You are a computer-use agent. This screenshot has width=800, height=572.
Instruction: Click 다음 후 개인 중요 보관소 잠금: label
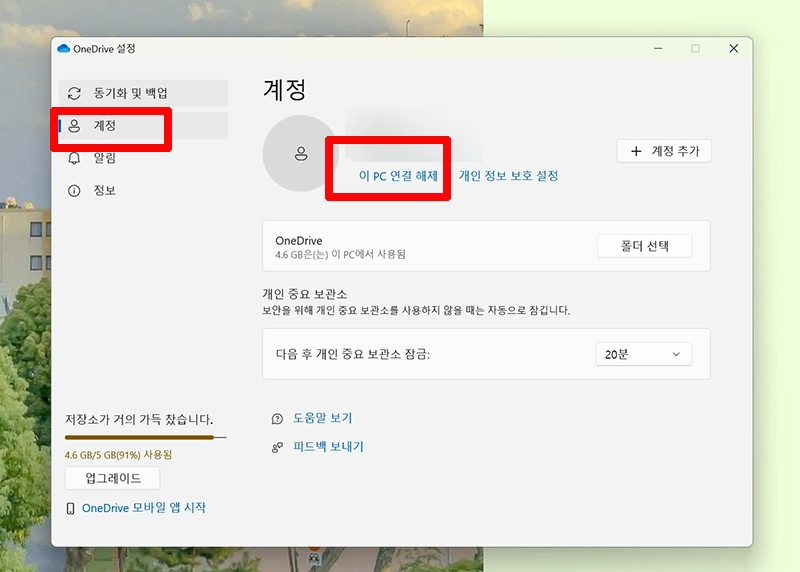pos(353,354)
